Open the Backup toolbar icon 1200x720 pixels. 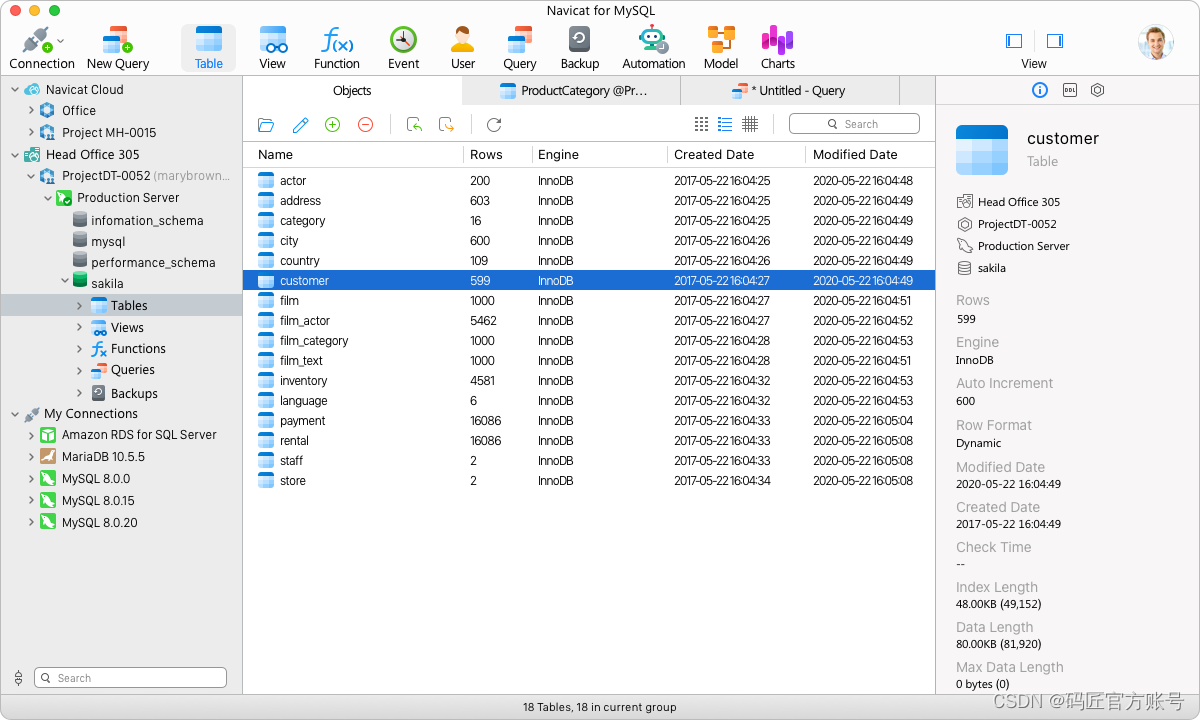(580, 47)
